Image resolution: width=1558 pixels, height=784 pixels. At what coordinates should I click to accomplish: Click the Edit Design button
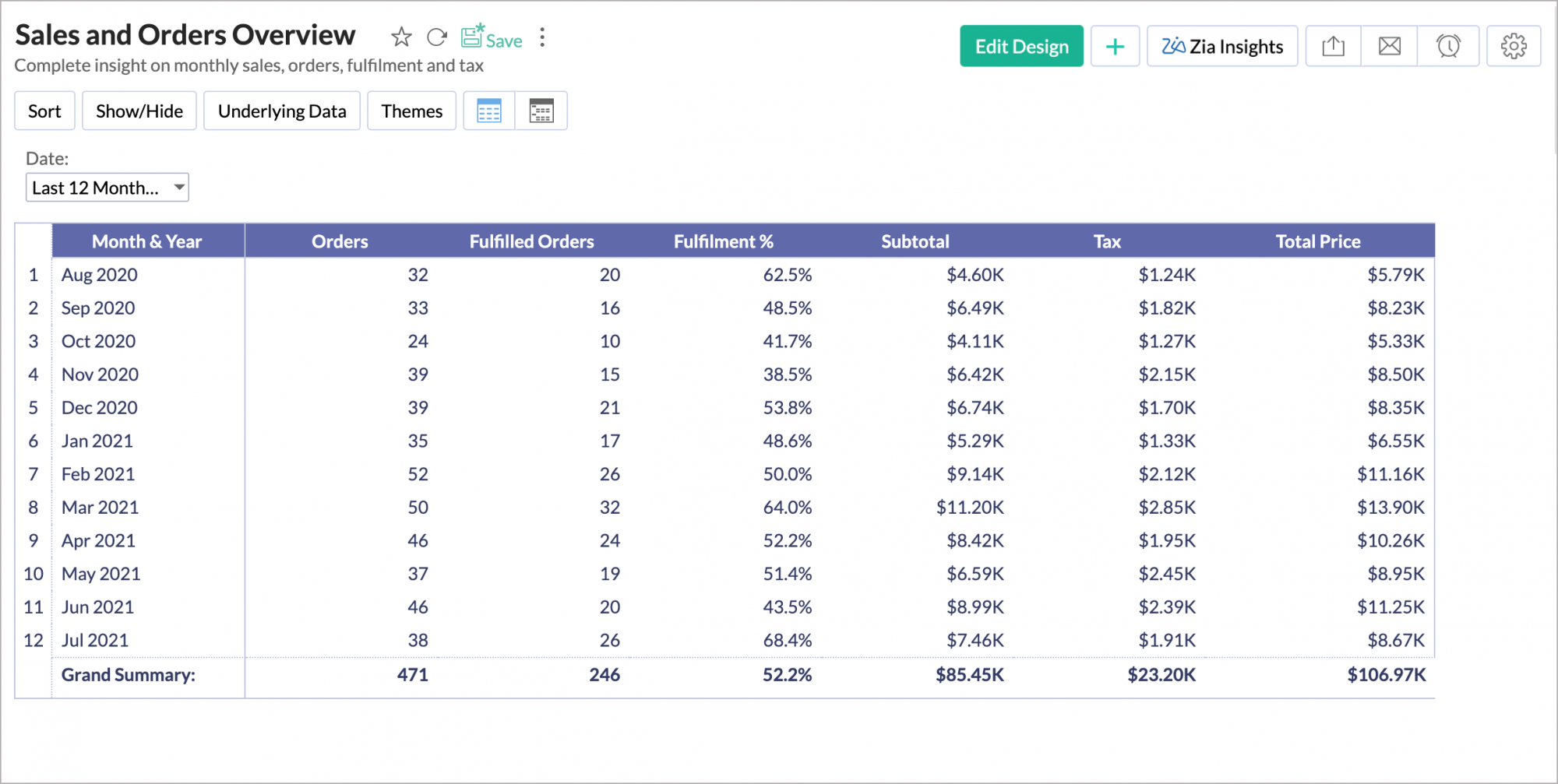tap(1021, 47)
